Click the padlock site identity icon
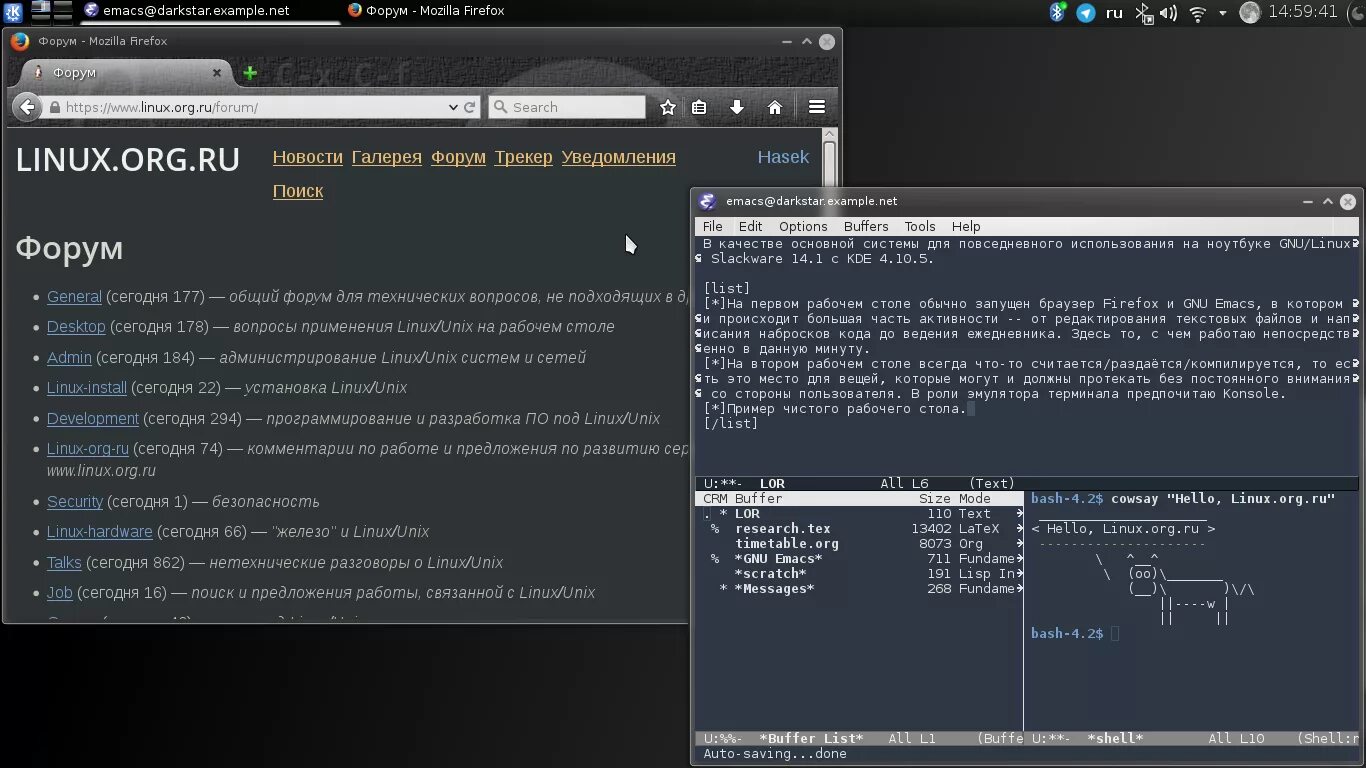The width and height of the screenshot is (1366, 768). (x=54, y=107)
